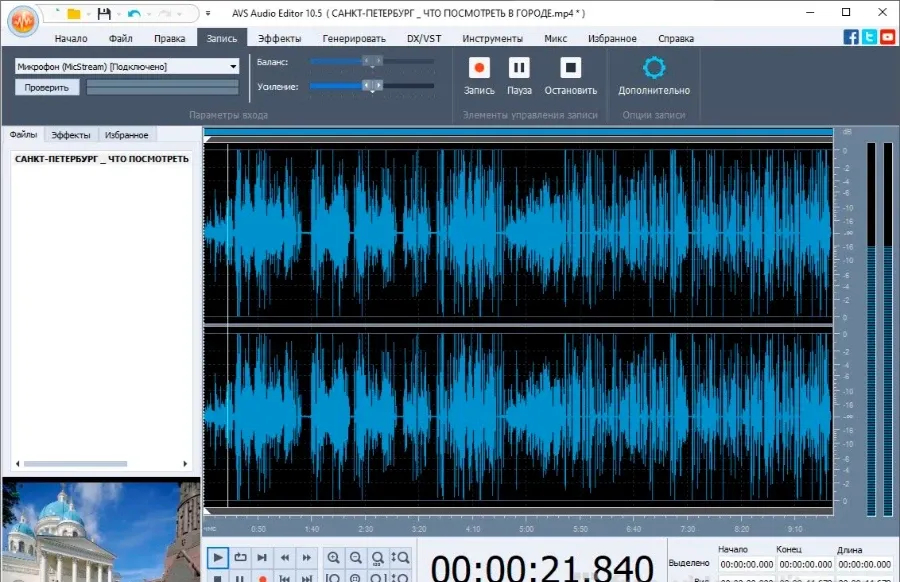Click the blue undo arrow icon
This screenshot has height=582, width=900.
point(134,13)
